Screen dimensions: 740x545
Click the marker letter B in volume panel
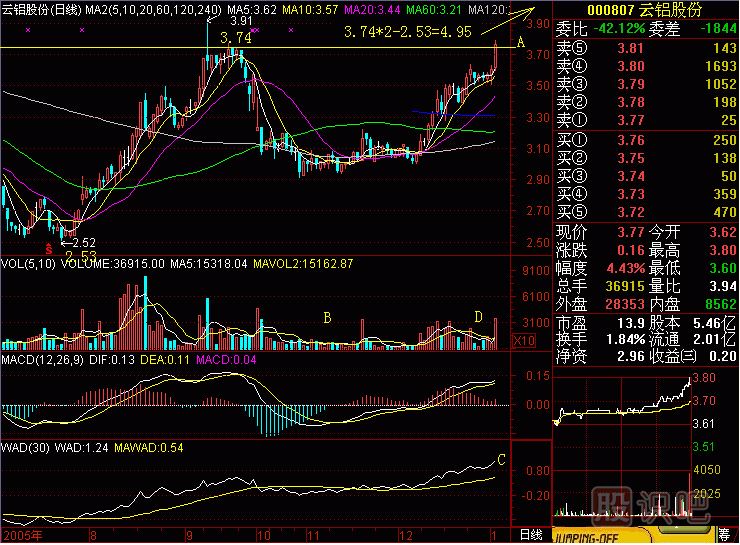(326, 317)
